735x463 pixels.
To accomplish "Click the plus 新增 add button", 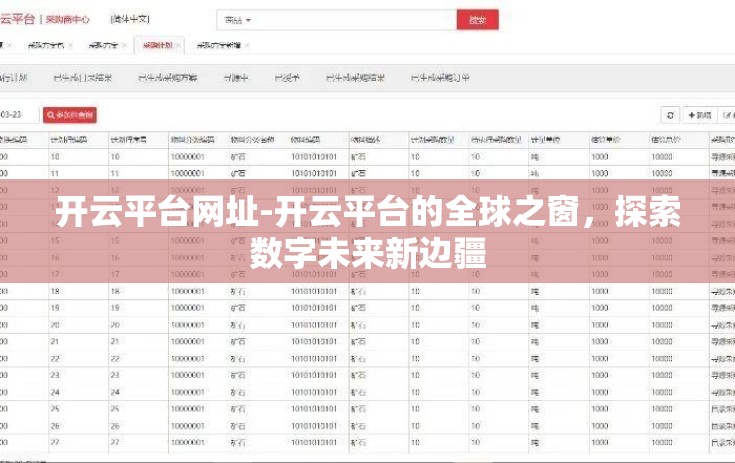I will pyautogui.click(x=700, y=115).
